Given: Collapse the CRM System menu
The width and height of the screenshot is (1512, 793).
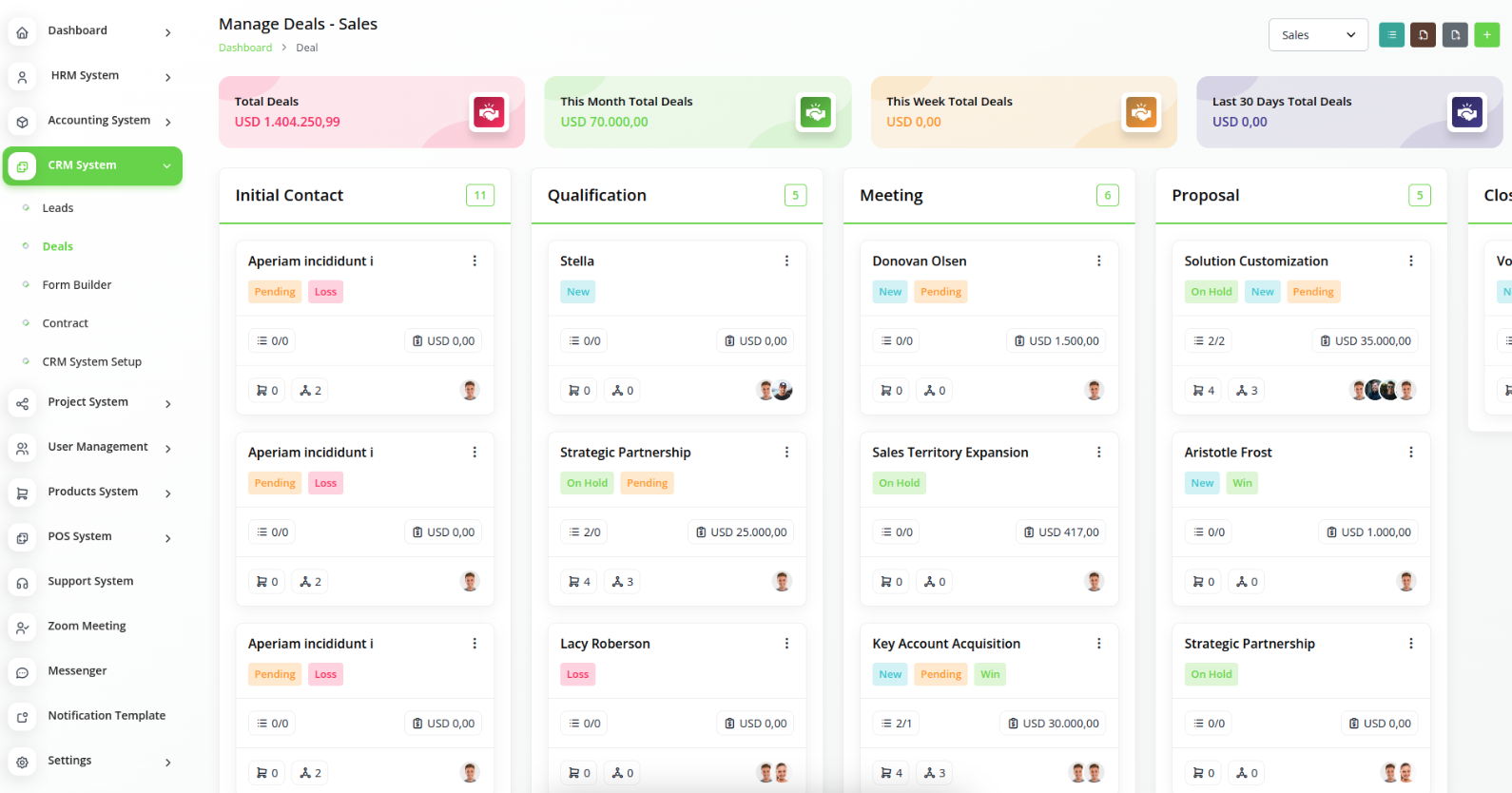Looking at the screenshot, I should pos(166,166).
